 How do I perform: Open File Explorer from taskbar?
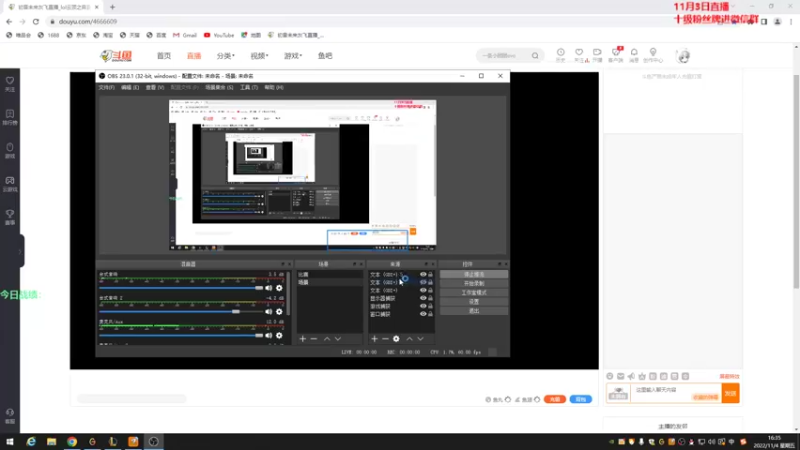click(52, 442)
